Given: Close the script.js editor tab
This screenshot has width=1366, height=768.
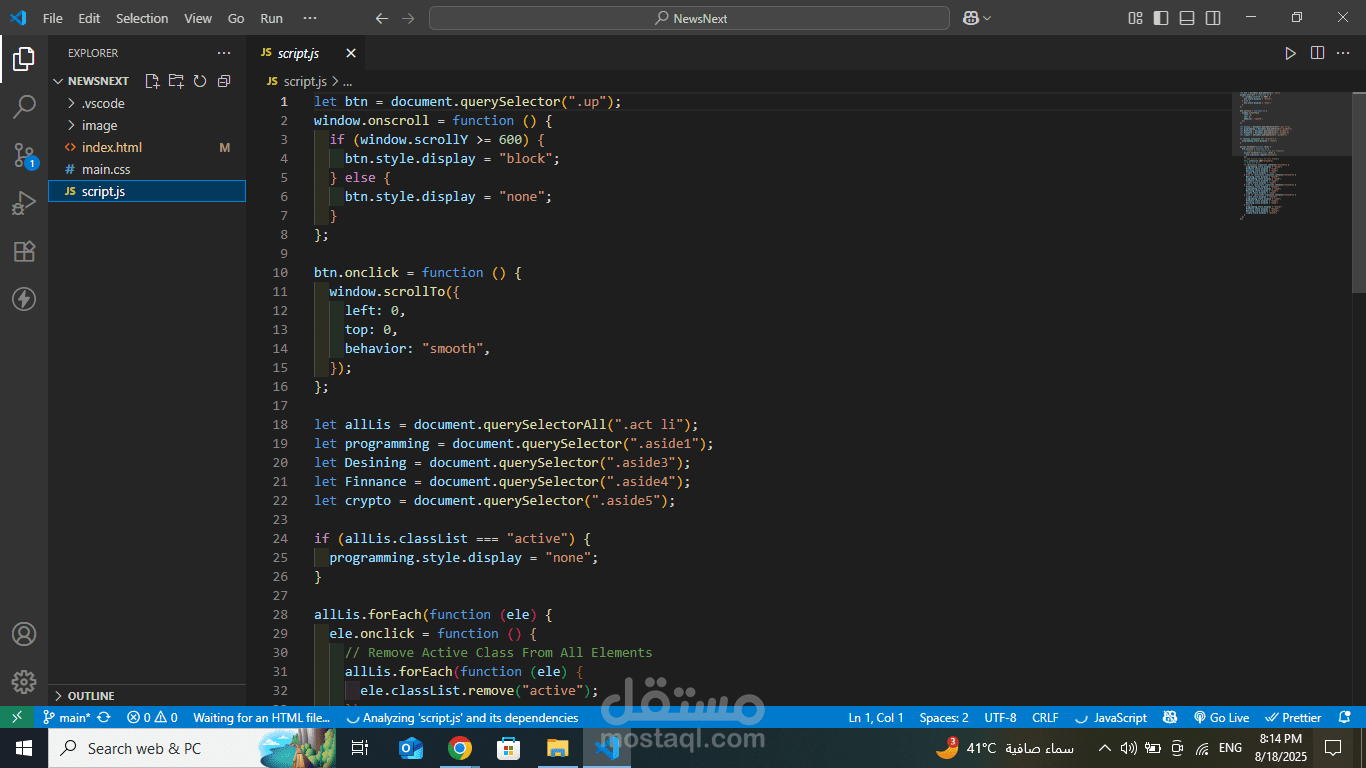Looking at the screenshot, I should [351, 53].
